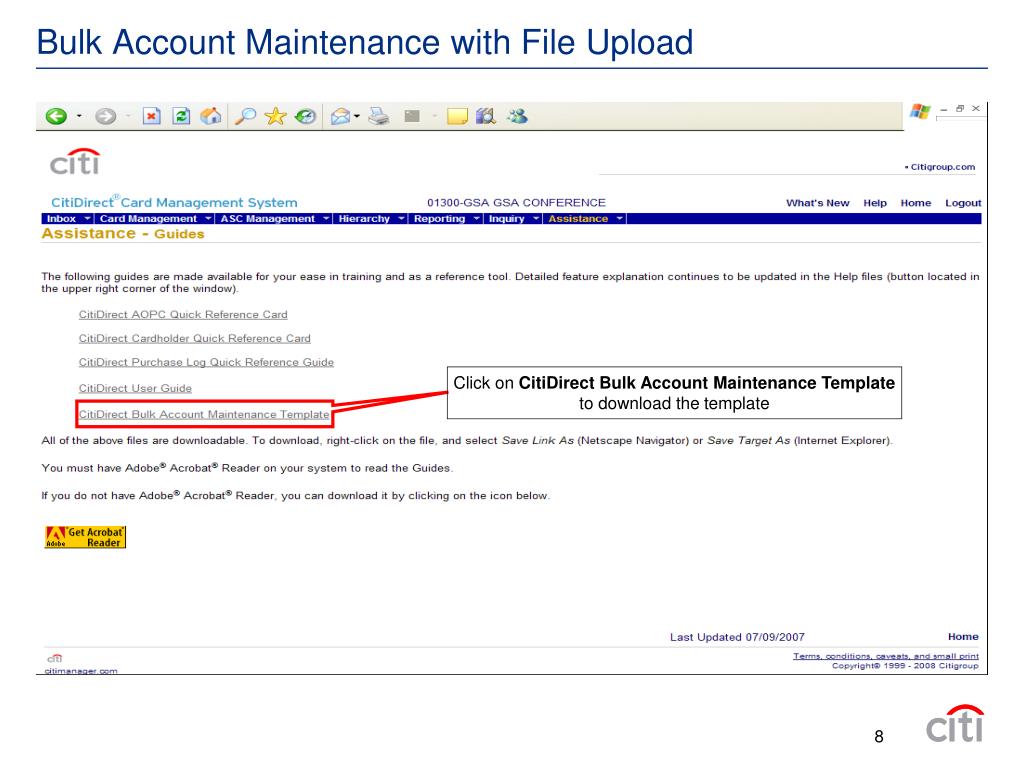The width and height of the screenshot is (1024, 768).
Task: Expand the ASC Management dropdown arrow
Action: [x=326, y=218]
